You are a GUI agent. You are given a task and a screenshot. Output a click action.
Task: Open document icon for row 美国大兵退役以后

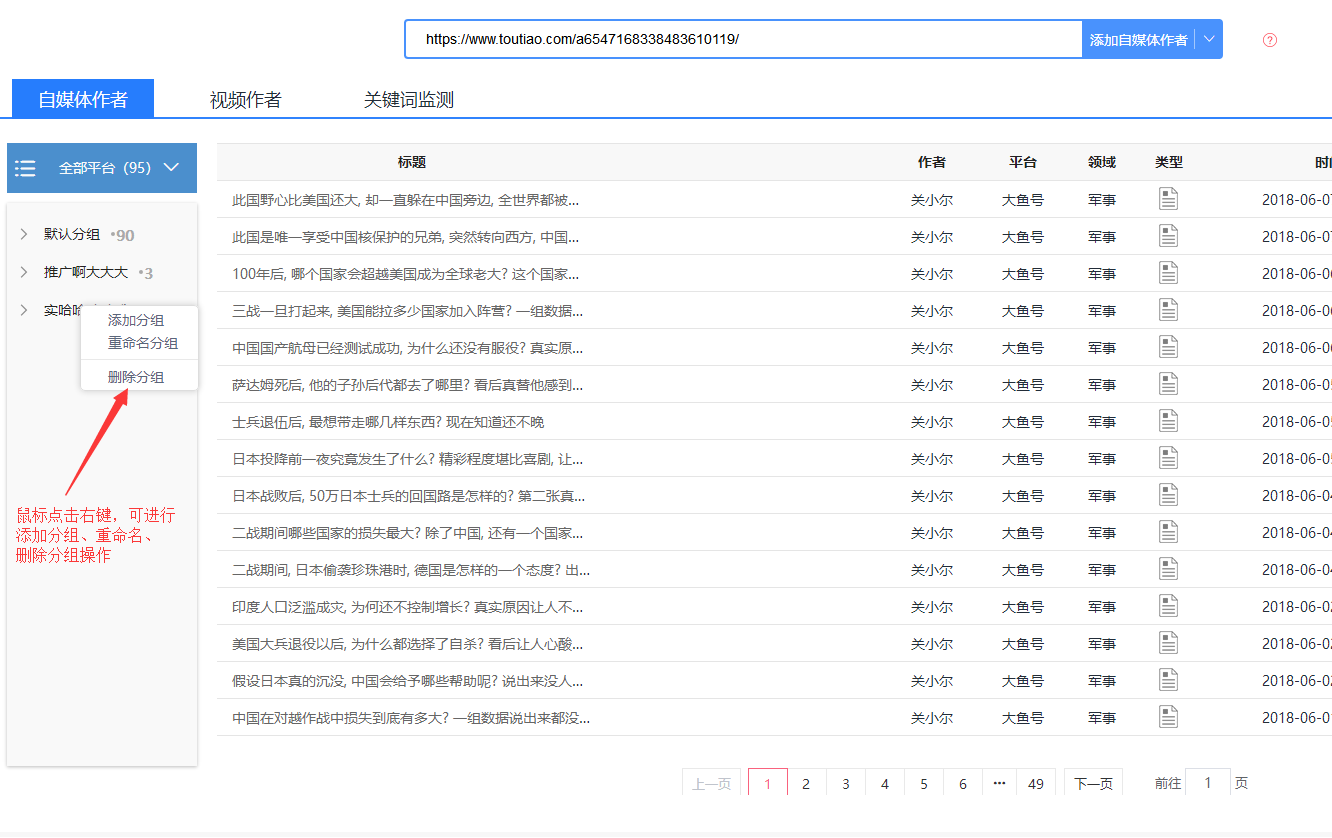coord(1168,643)
